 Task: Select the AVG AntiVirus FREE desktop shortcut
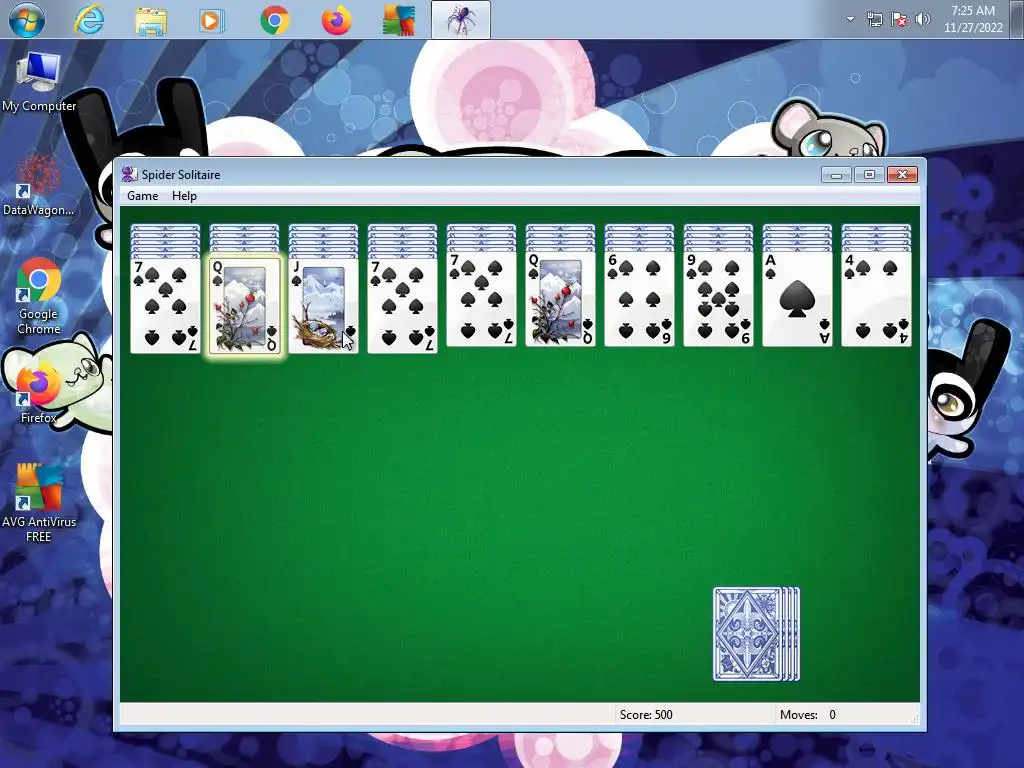click(x=39, y=503)
